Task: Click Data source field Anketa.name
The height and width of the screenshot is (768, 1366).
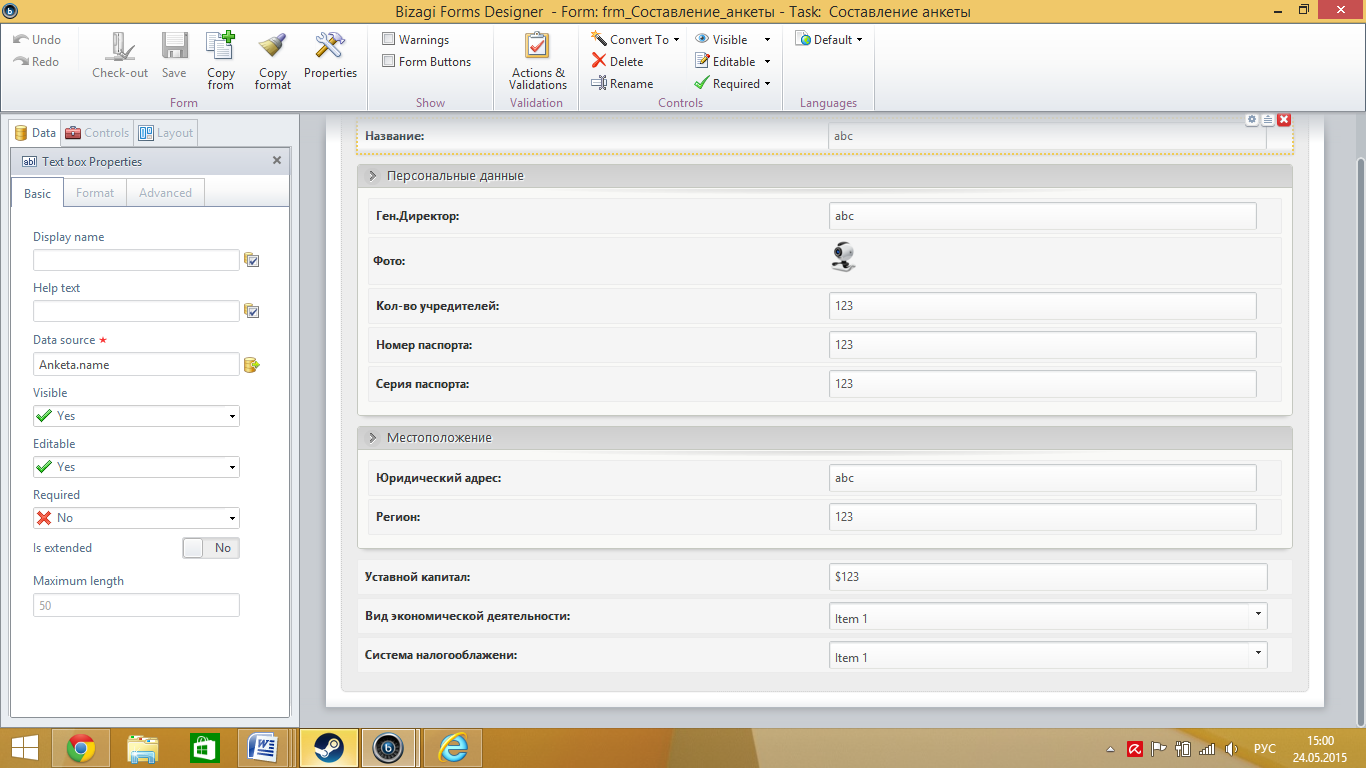Action: (136, 365)
